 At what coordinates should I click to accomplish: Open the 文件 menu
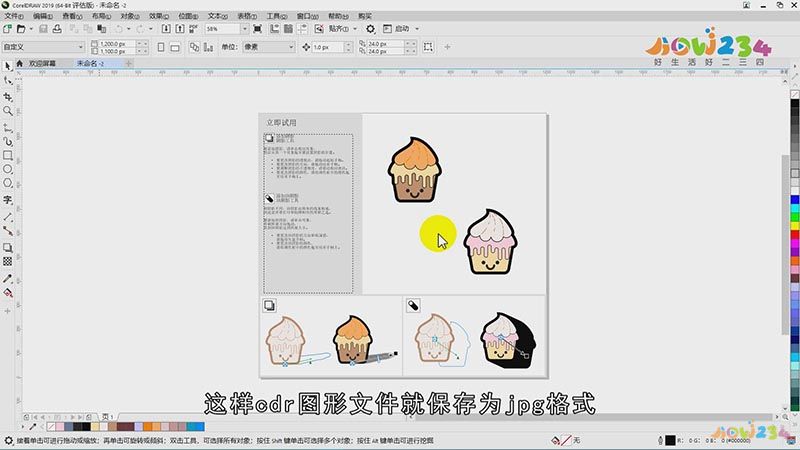[14, 16]
